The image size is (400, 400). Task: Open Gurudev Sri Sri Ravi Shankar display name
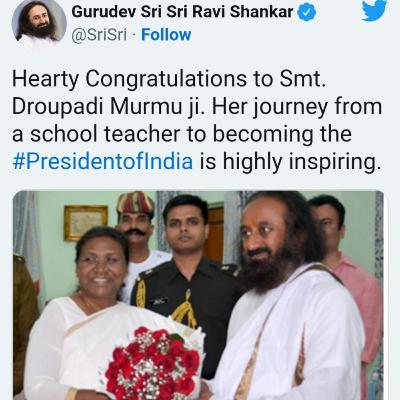tap(182, 12)
